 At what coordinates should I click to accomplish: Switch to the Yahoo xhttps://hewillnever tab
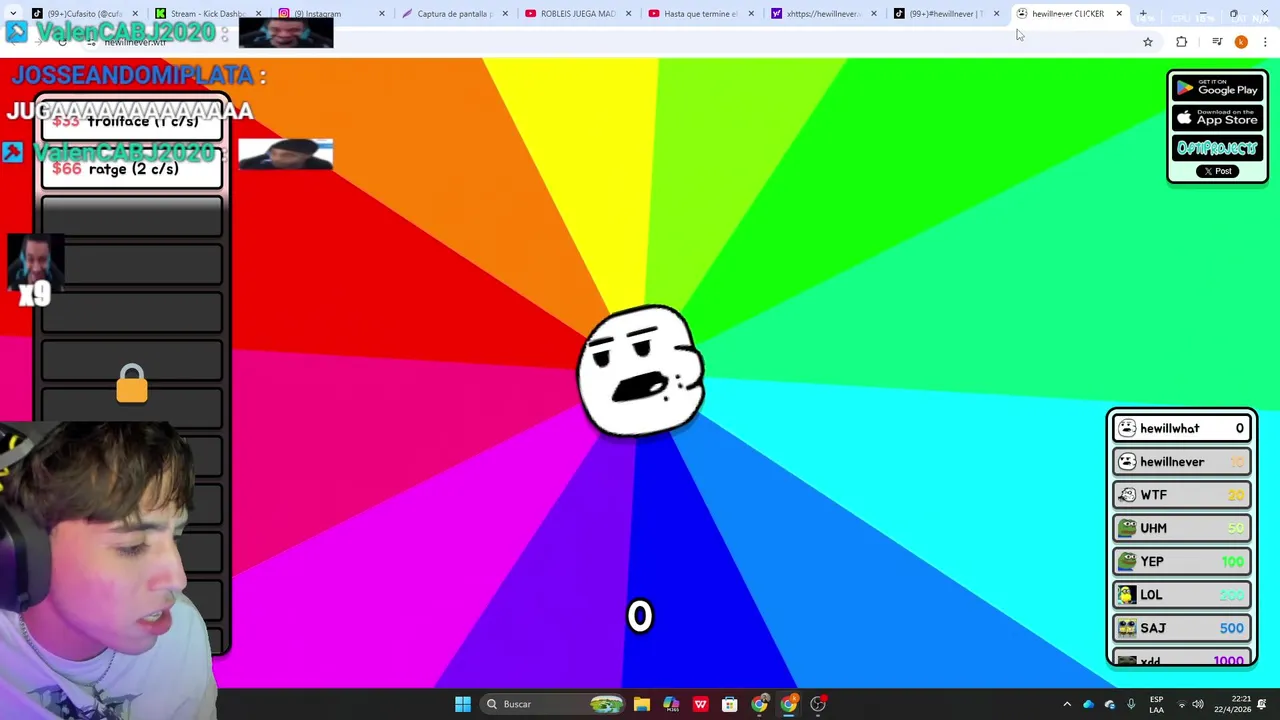(824, 14)
